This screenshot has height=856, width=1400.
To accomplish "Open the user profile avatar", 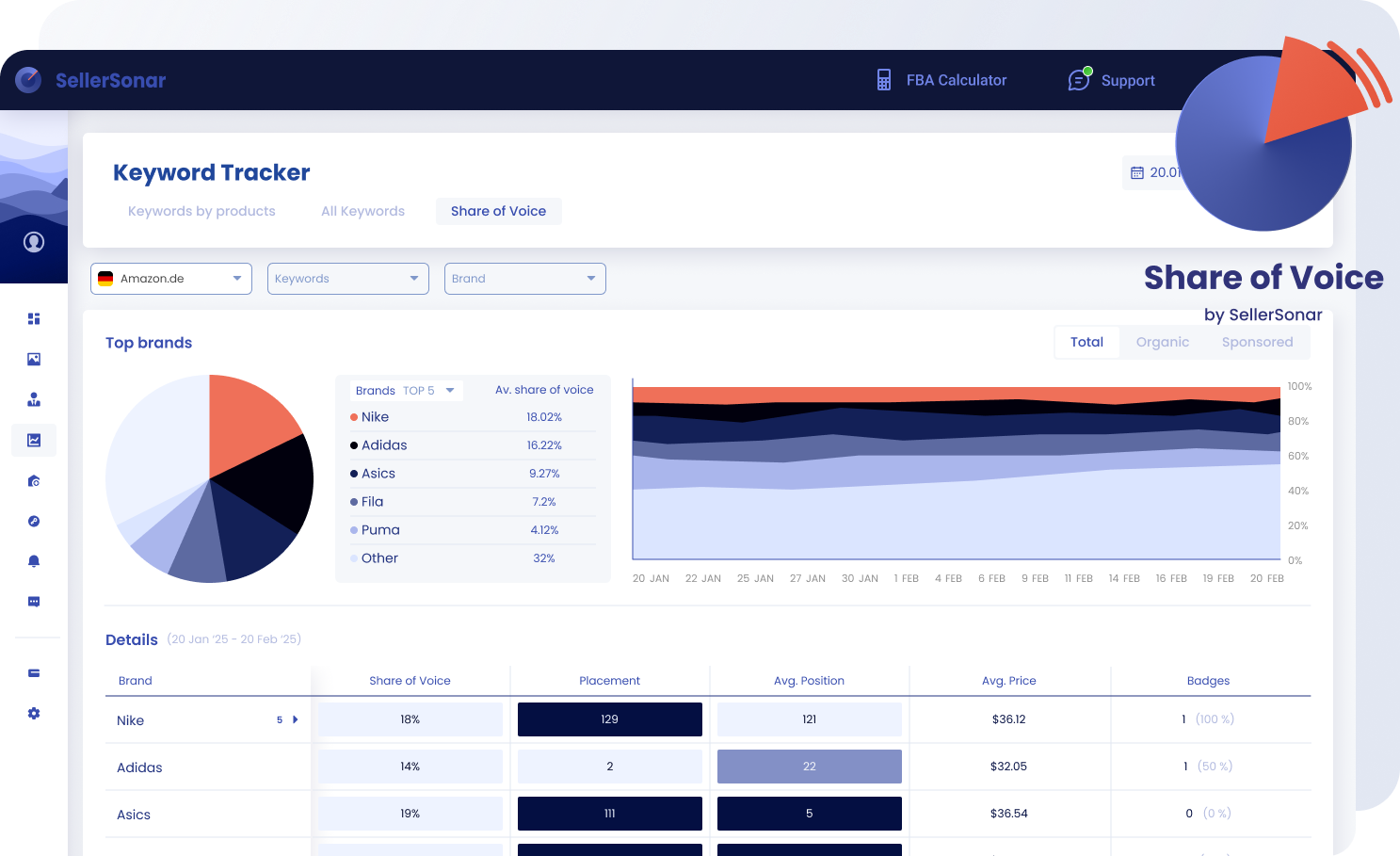I will coord(34,242).
